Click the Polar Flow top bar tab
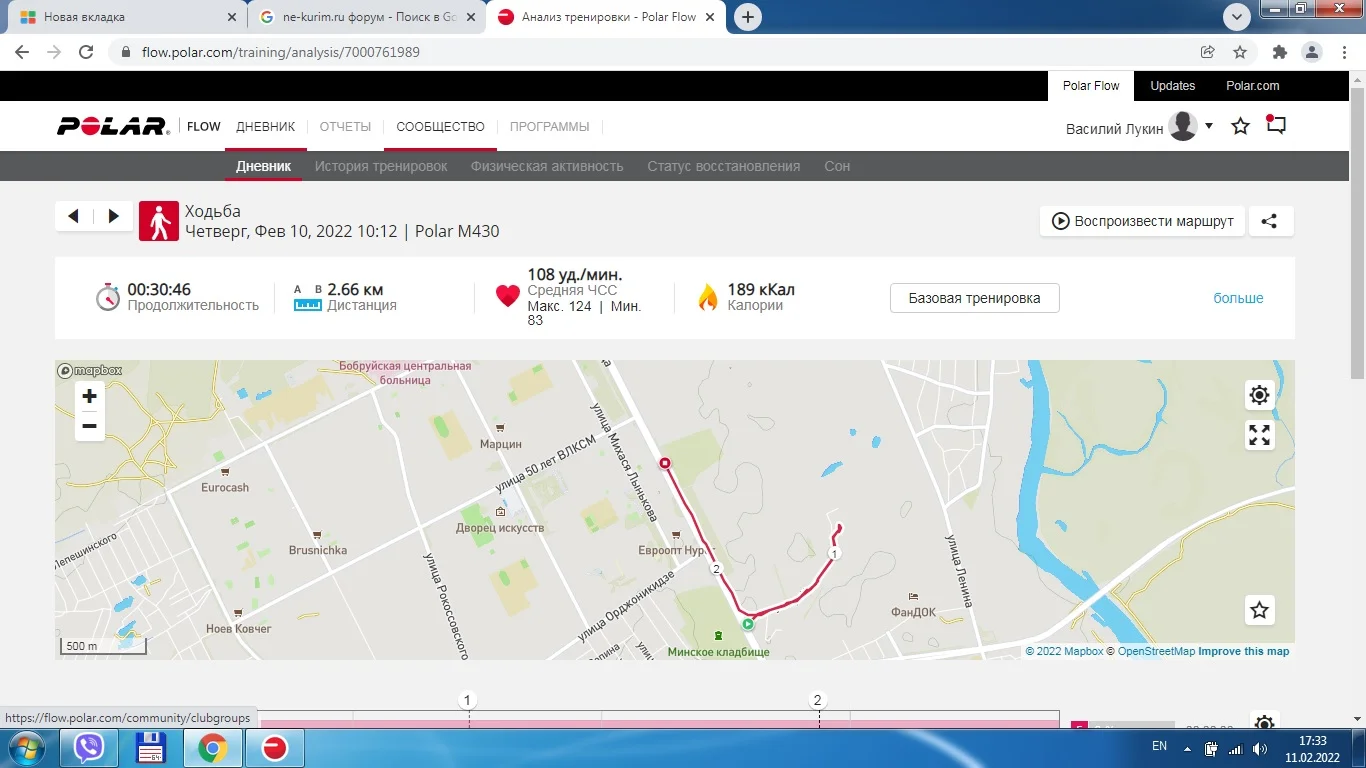 [x=1091, y=86]
